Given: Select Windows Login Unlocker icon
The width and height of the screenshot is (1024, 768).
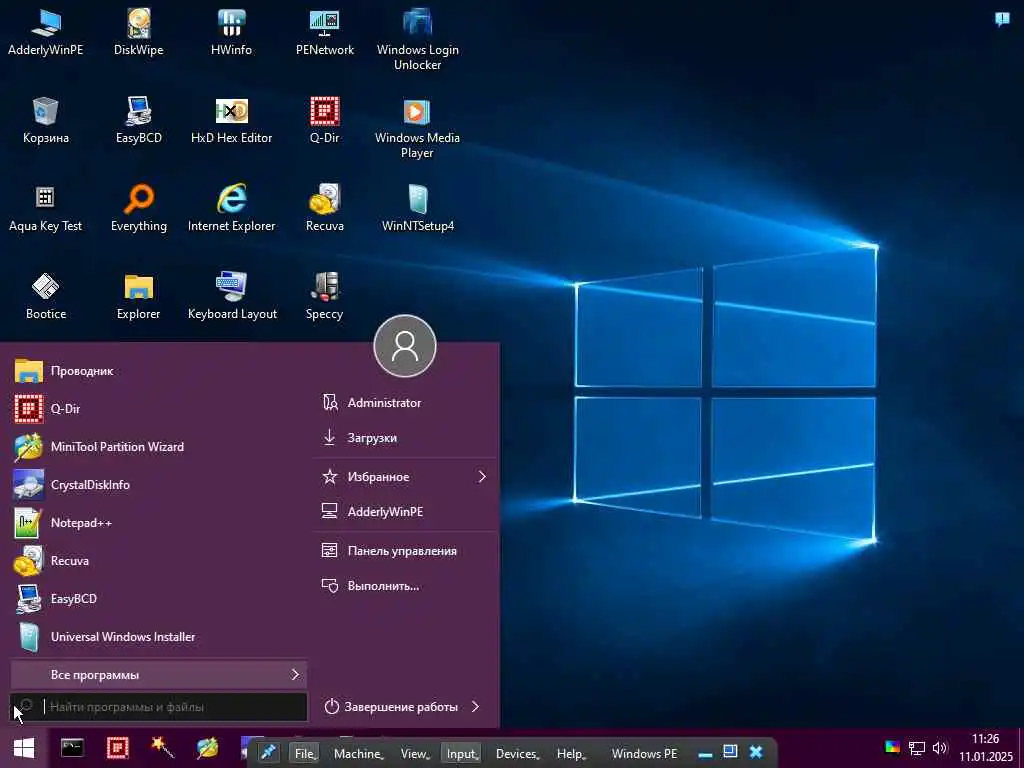Looking at the screenshot, I should 417,39.
